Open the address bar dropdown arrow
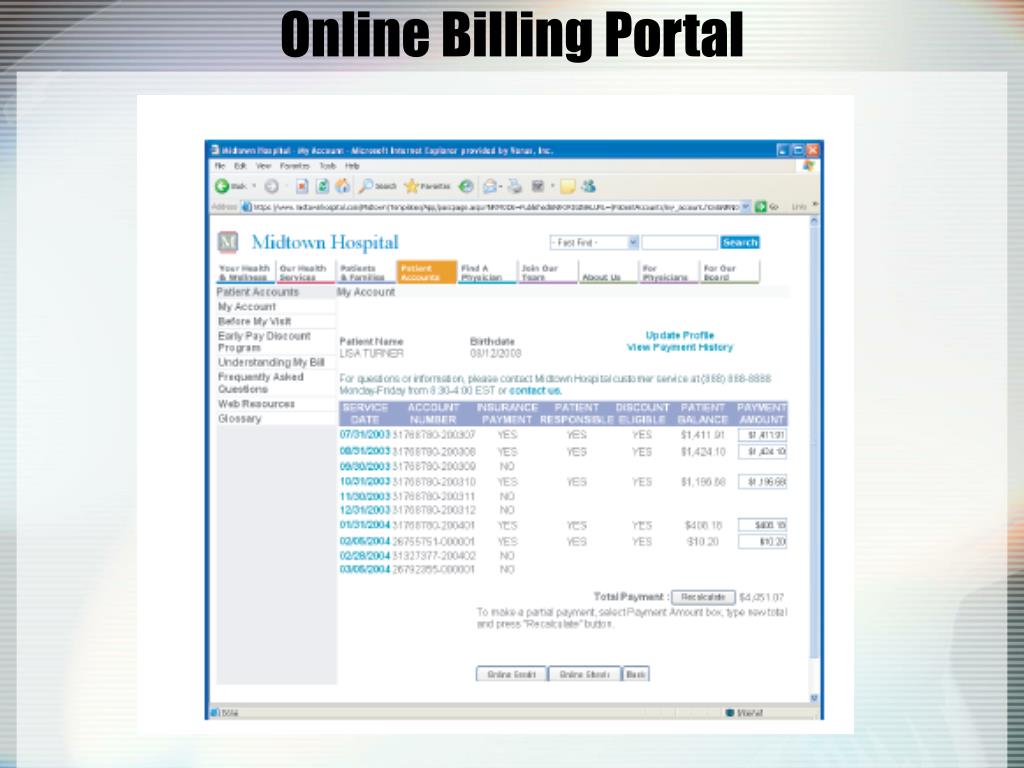This screenshot has height=768, width=1024. point(746,206)
